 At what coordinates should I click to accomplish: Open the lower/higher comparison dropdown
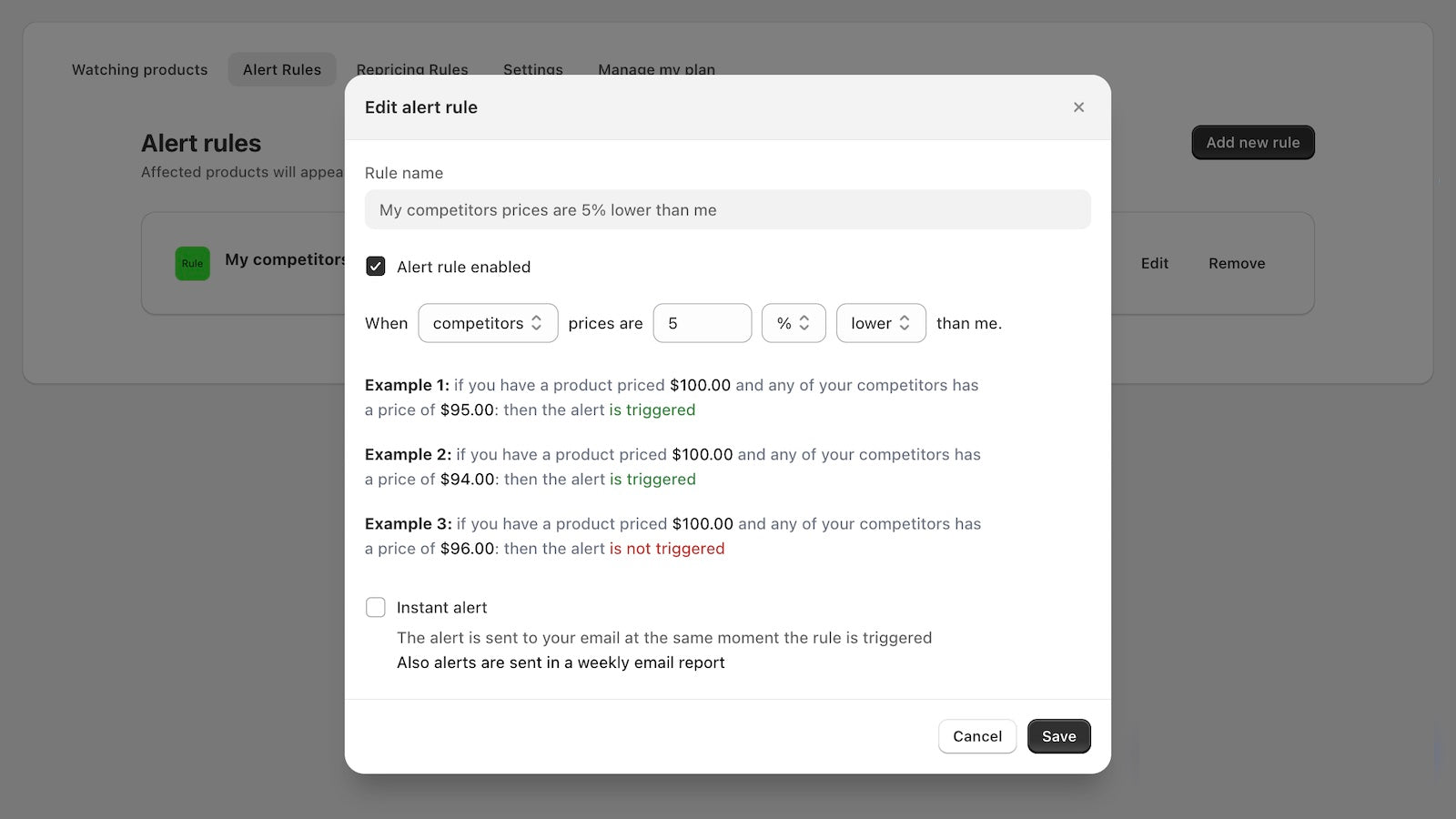click(x=879, y=323)
